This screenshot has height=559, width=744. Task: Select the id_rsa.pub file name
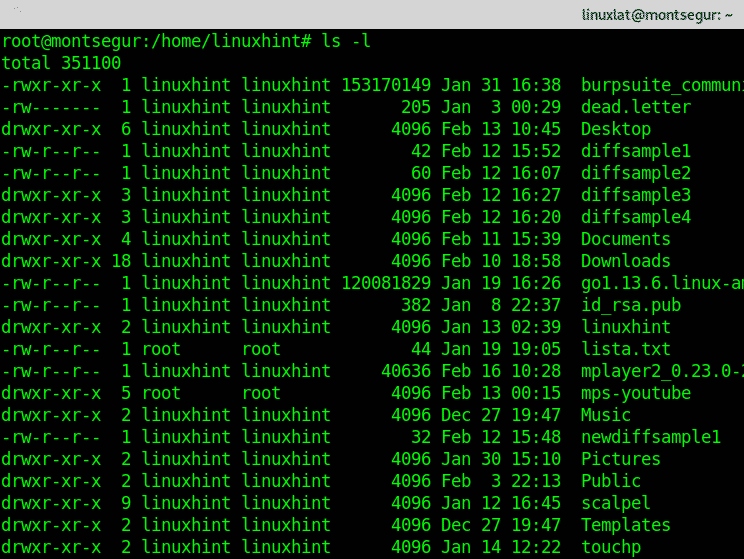[x=631, y=305]
